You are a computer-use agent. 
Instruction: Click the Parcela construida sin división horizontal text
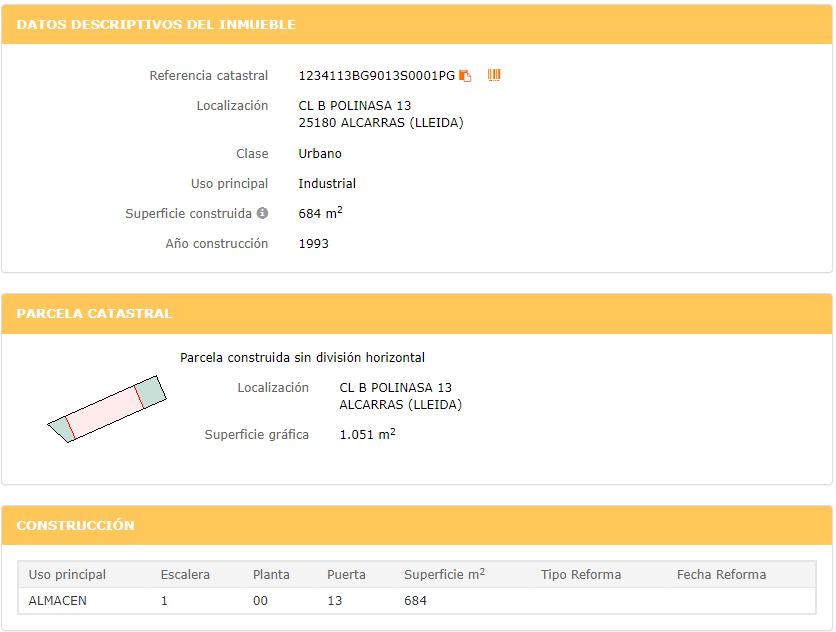[x=302, y=358]
